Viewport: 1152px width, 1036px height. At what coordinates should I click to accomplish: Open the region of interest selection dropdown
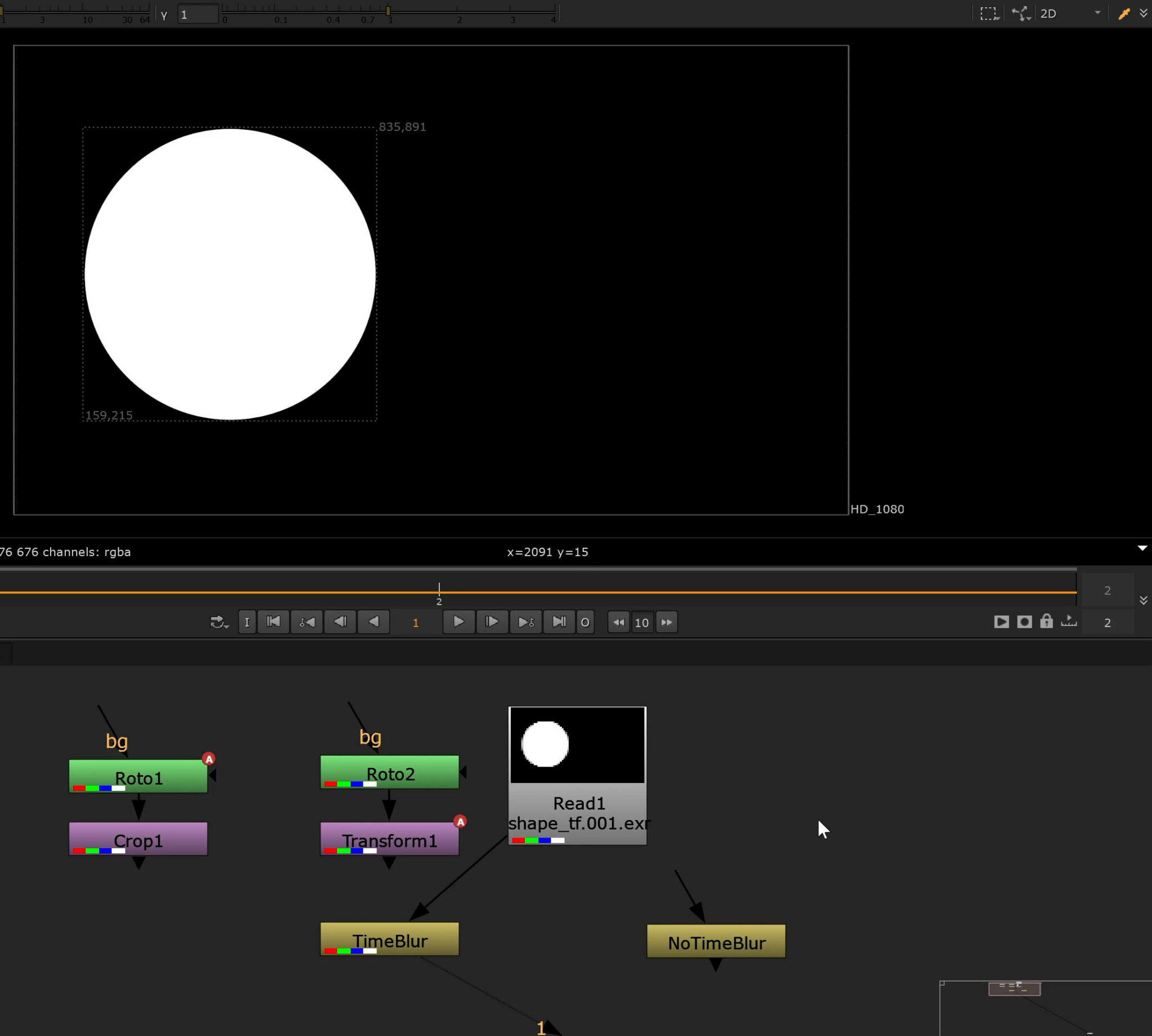(x=989, y=13)
